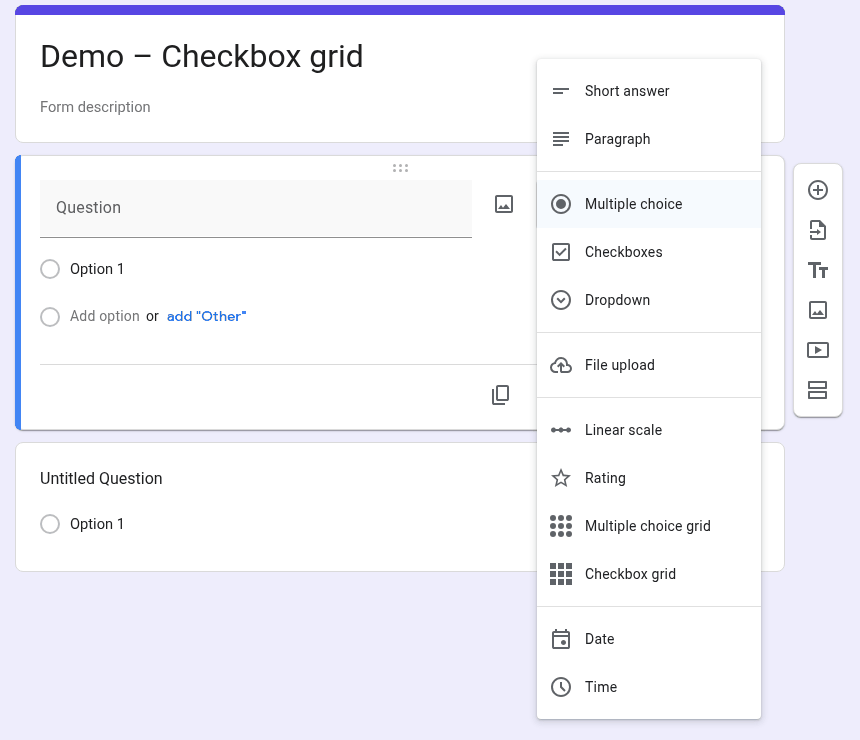This screenshot has height=740, width=860.
Task: Select Multiple choice grid type
Action: 649,526
